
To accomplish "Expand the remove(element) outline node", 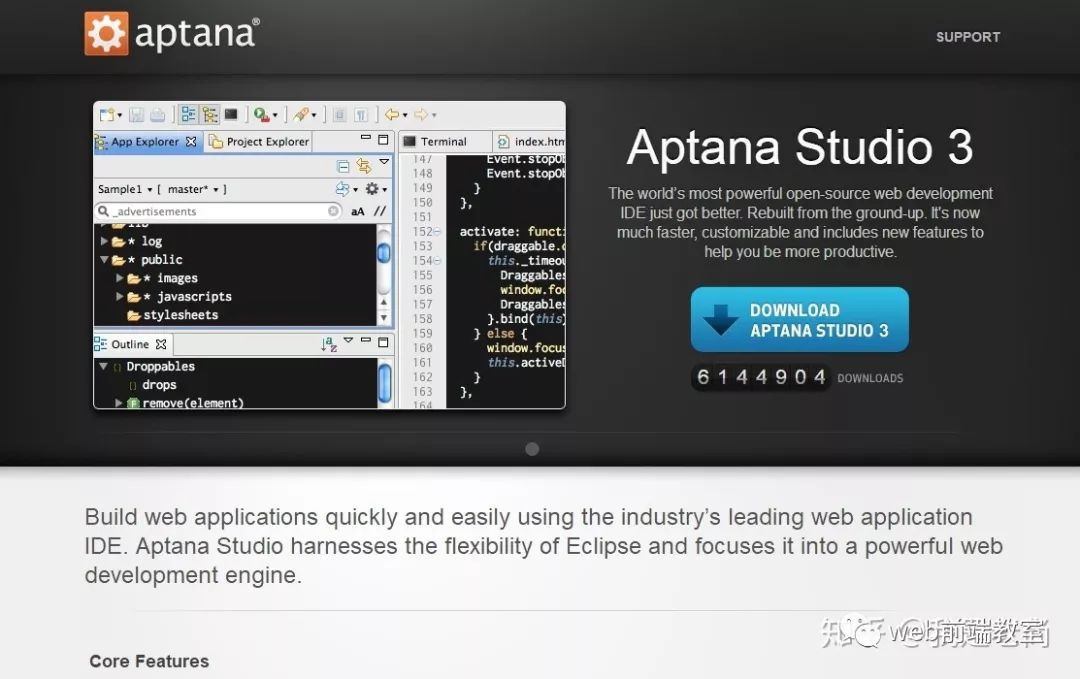I will click(118, 403).
